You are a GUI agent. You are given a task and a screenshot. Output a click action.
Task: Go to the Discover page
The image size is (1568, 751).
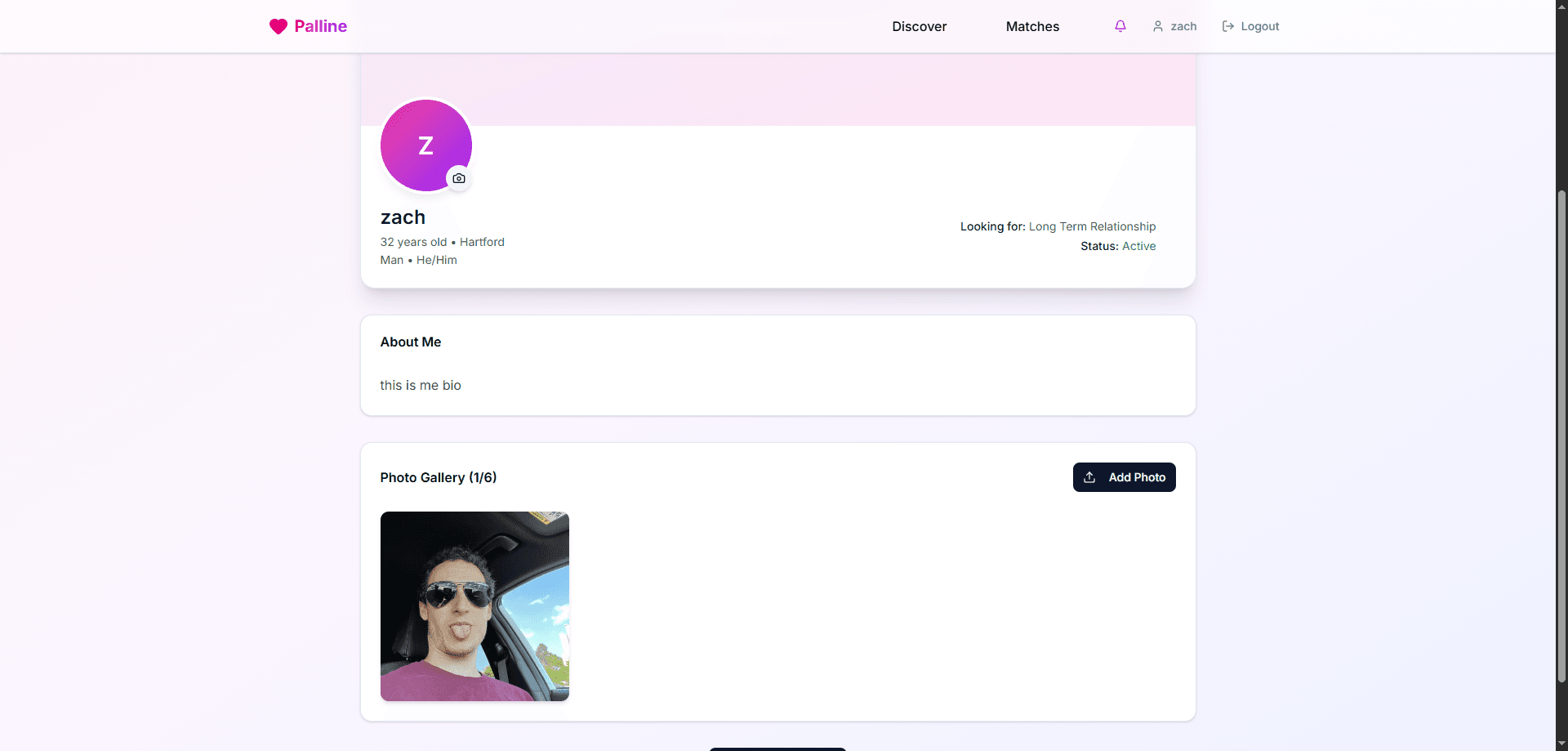920,26
